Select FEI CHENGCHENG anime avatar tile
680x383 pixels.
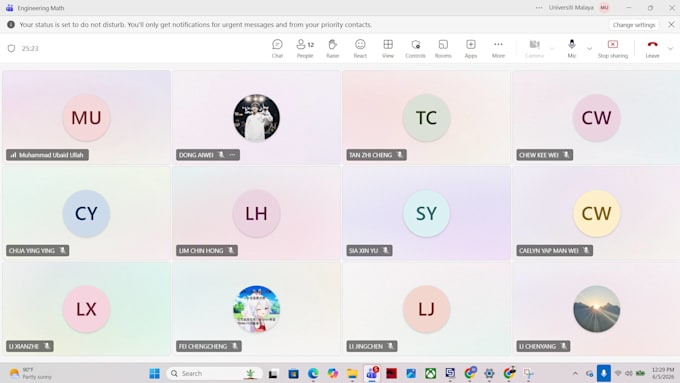[x=256, y=309]
